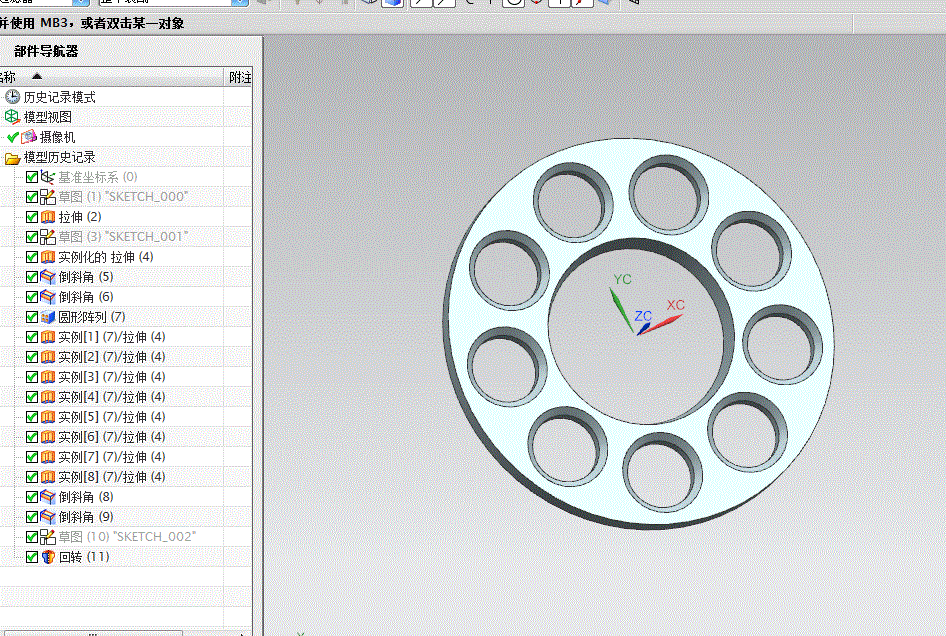Click the 实例[7] (7)/拉伸 (4) feature icon
Viewport: 946px width, 636px height.
(48, 457)
